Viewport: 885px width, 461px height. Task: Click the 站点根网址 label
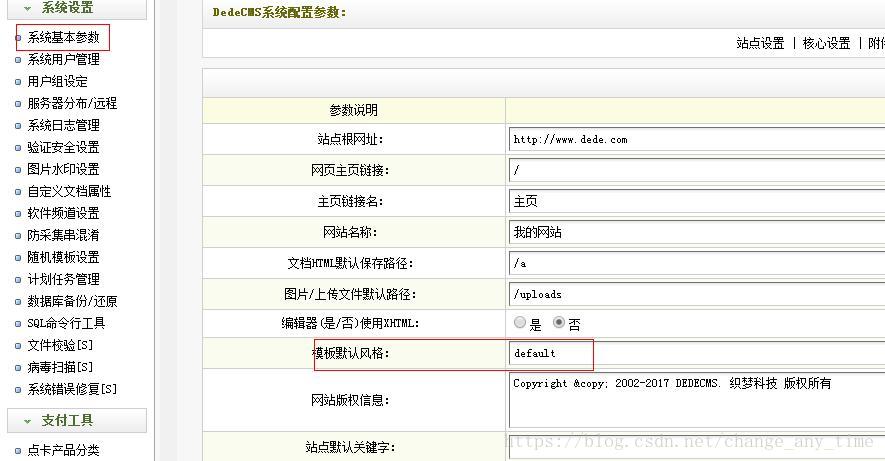click(350, 139)
